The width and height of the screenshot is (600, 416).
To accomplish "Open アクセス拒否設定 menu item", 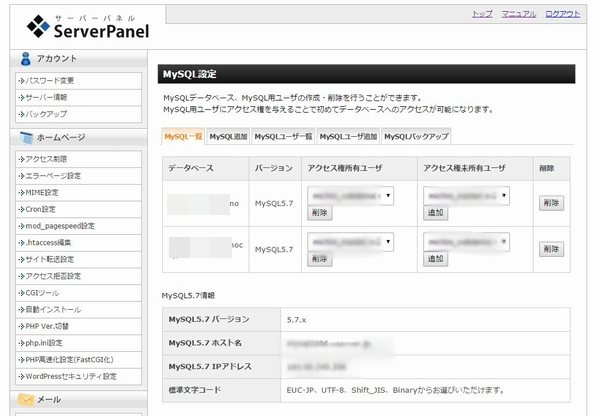I will tap(78, 276).
